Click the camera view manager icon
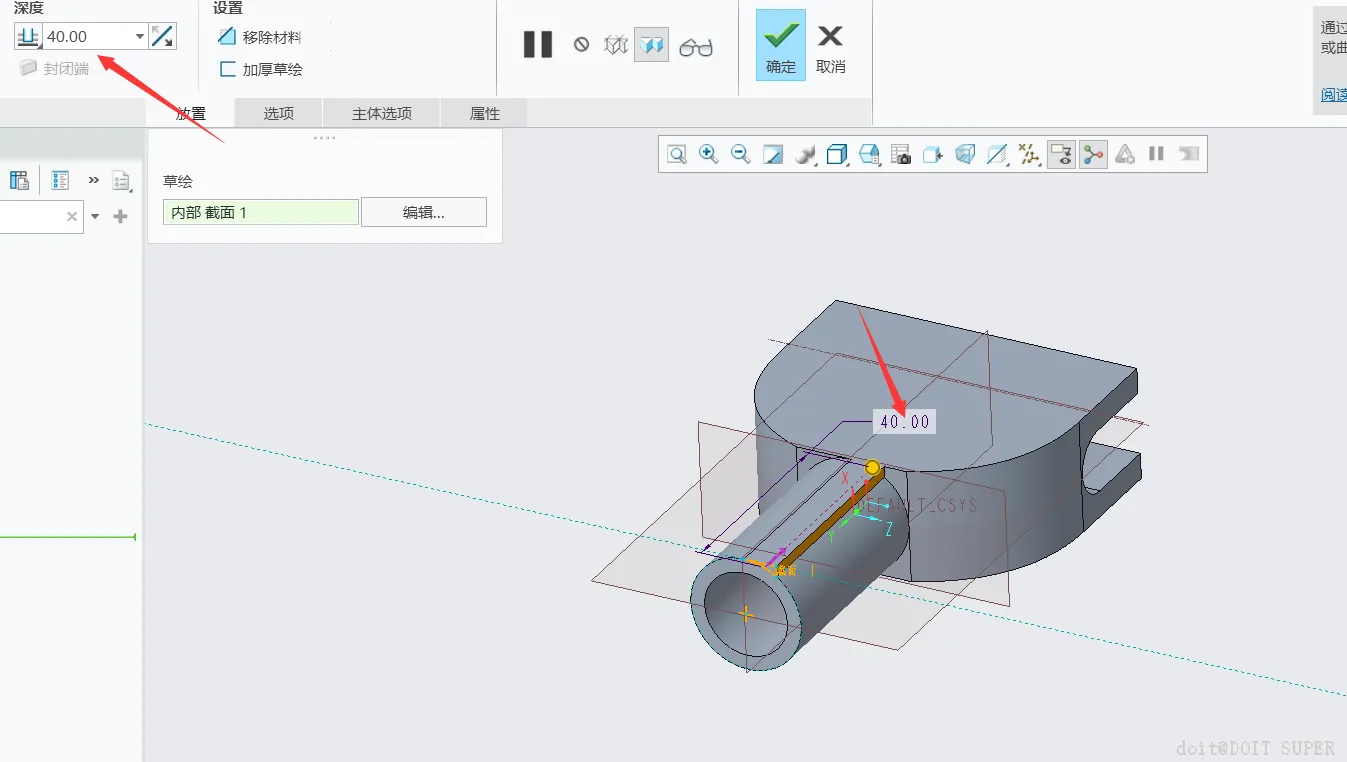Image resolution: width=1347 pixels, height=762 pixels. click(x=901, y=154)
